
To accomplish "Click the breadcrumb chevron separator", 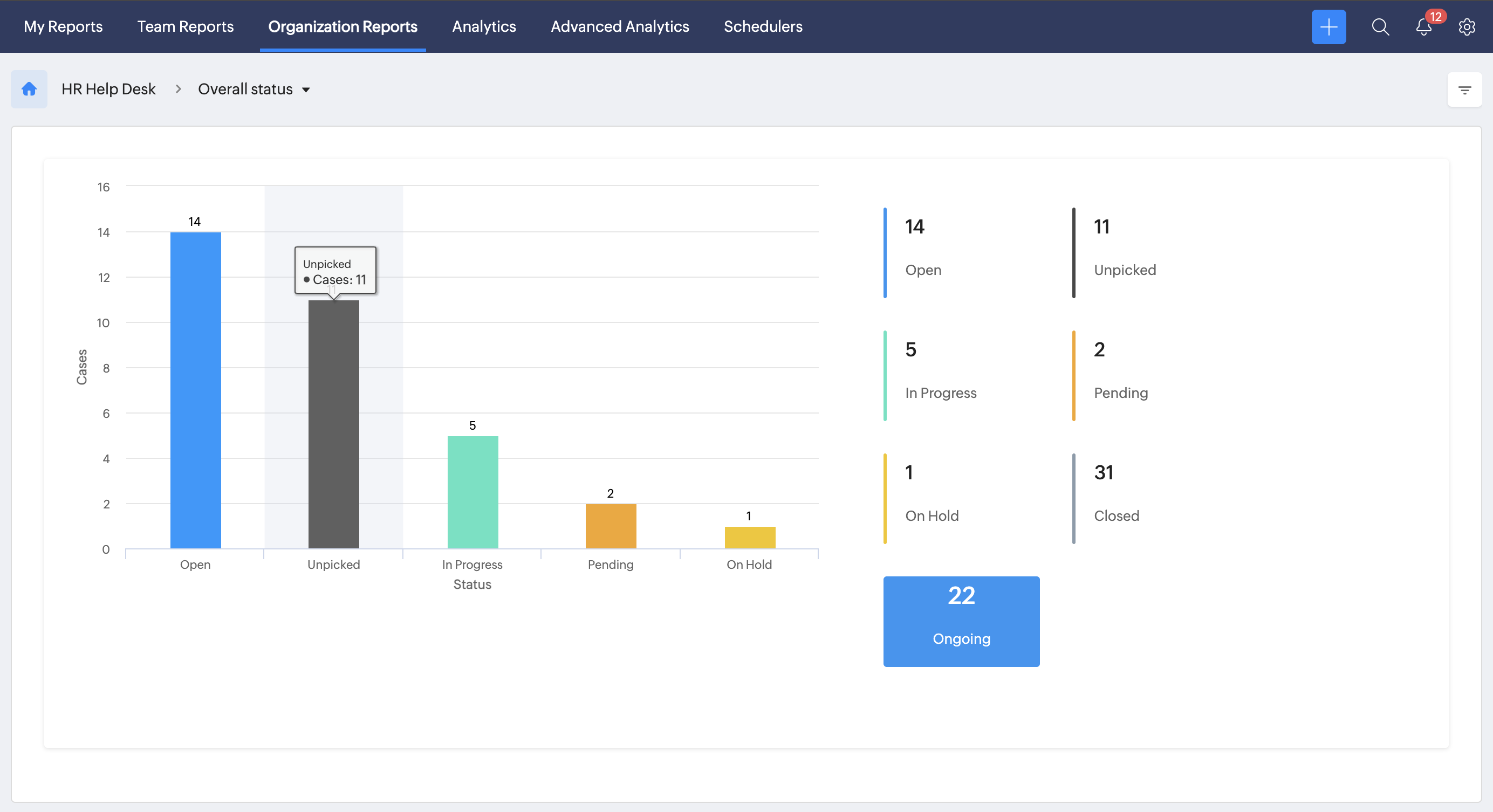I will (x=178, y=89).
